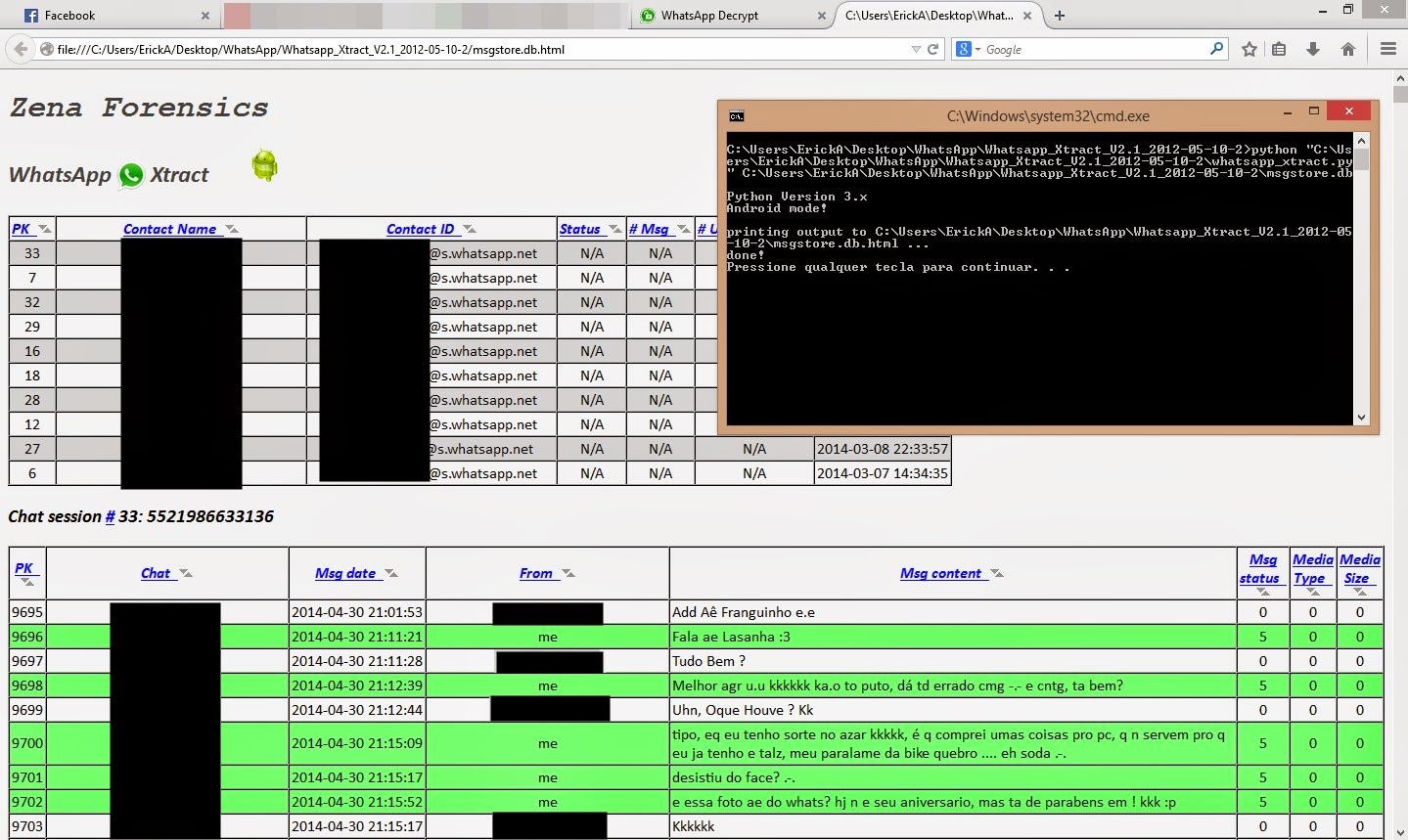Sort messages by Msg status
The height and width of the screenshot is (840, 1408).
coord(1260,568)
